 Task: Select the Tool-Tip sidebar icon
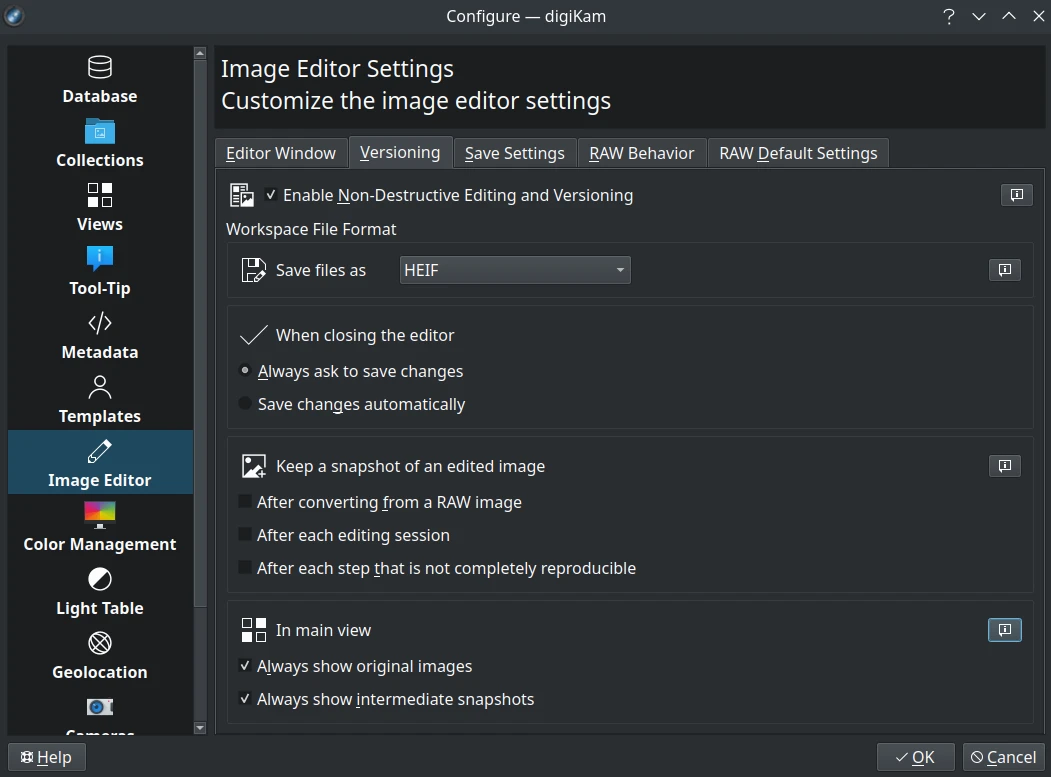pos(99,271)
